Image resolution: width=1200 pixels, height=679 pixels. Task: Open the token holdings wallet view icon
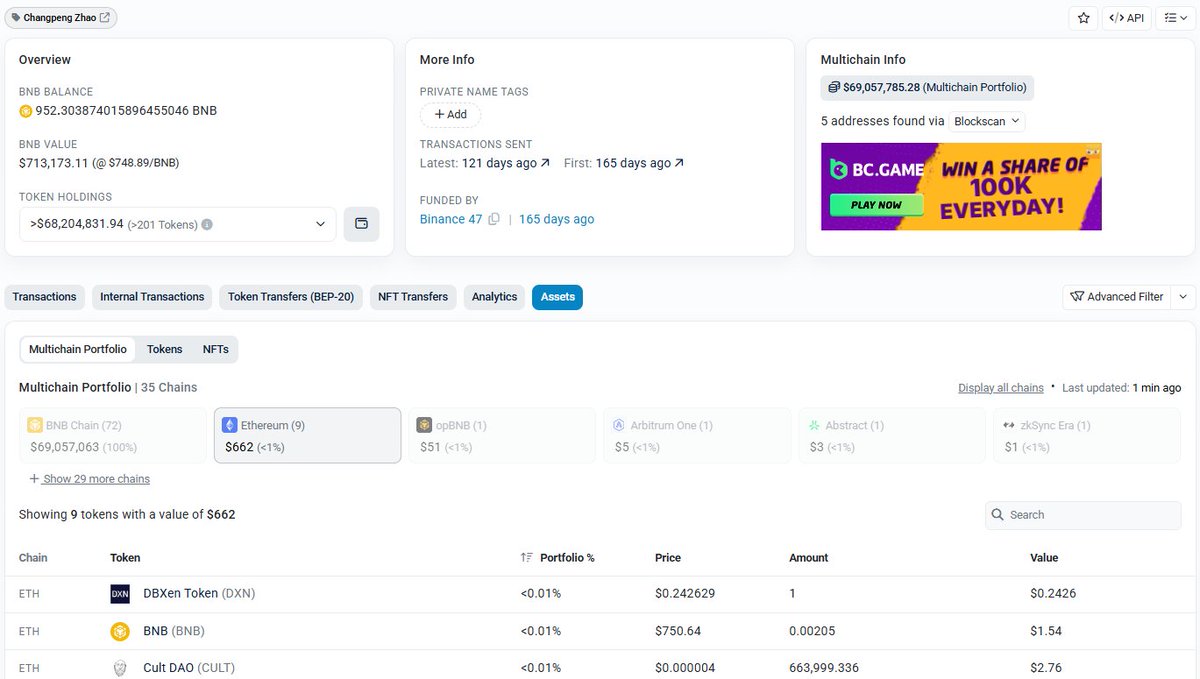point(361,224)
